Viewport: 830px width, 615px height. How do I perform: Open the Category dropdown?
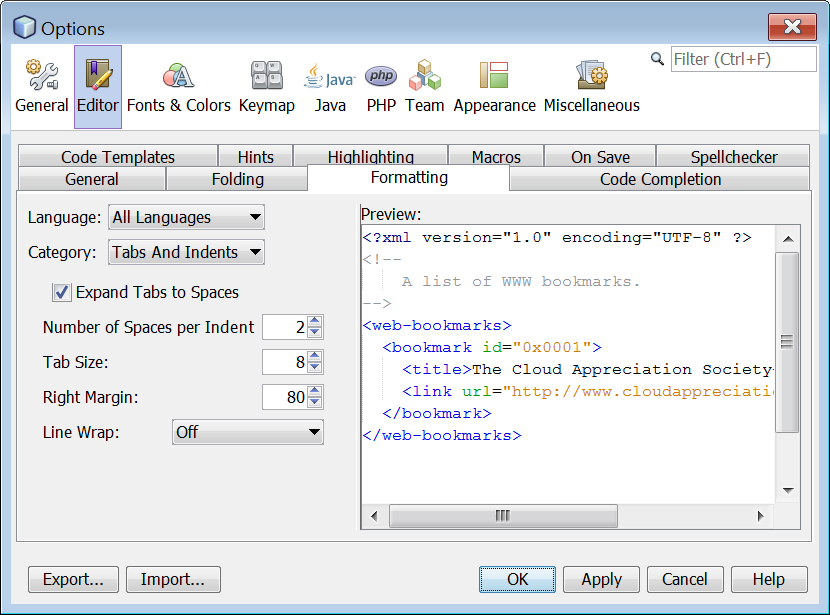pos(186,252)
